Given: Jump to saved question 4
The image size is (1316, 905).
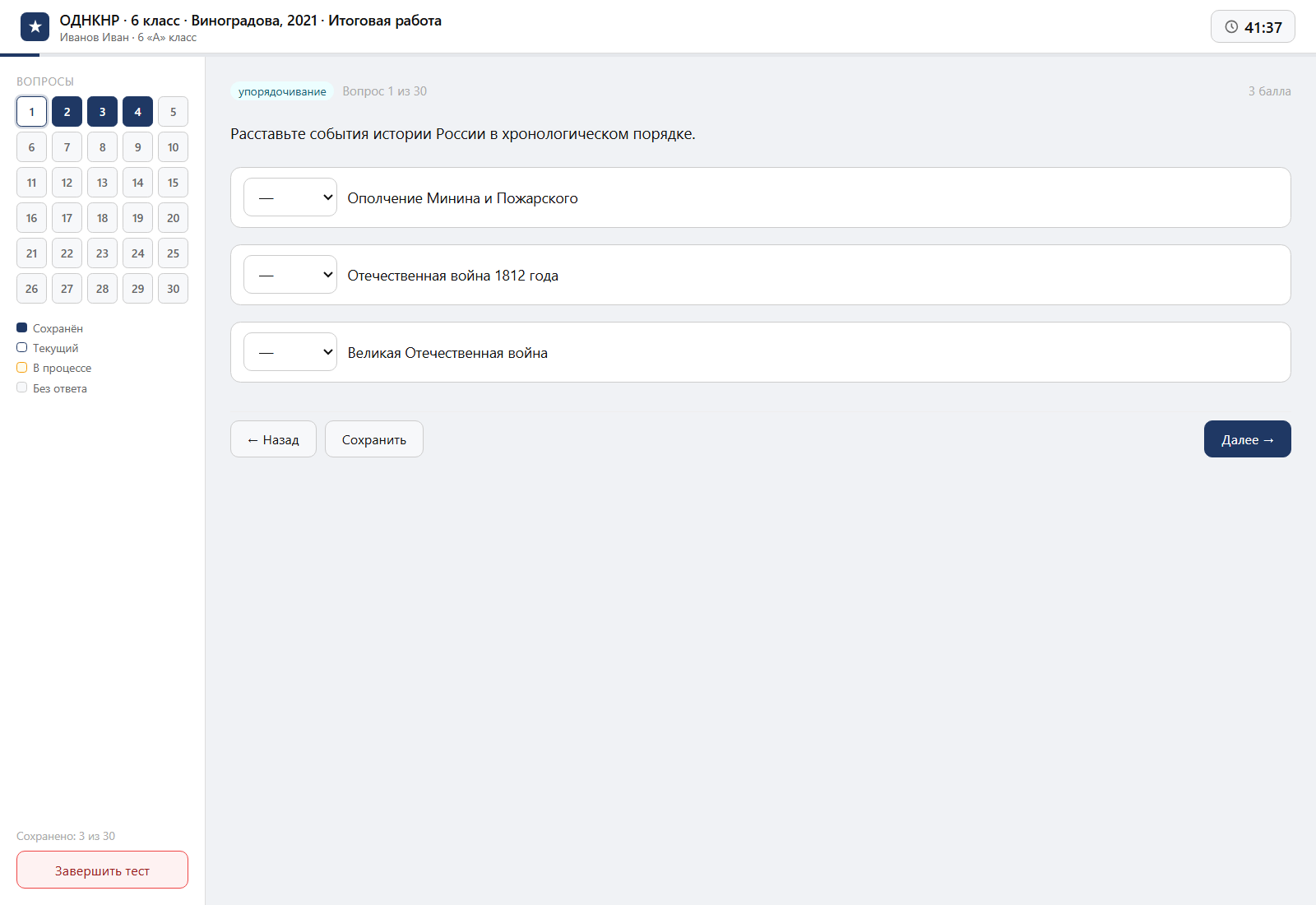Looking at the screenshot, I should 137,112.
